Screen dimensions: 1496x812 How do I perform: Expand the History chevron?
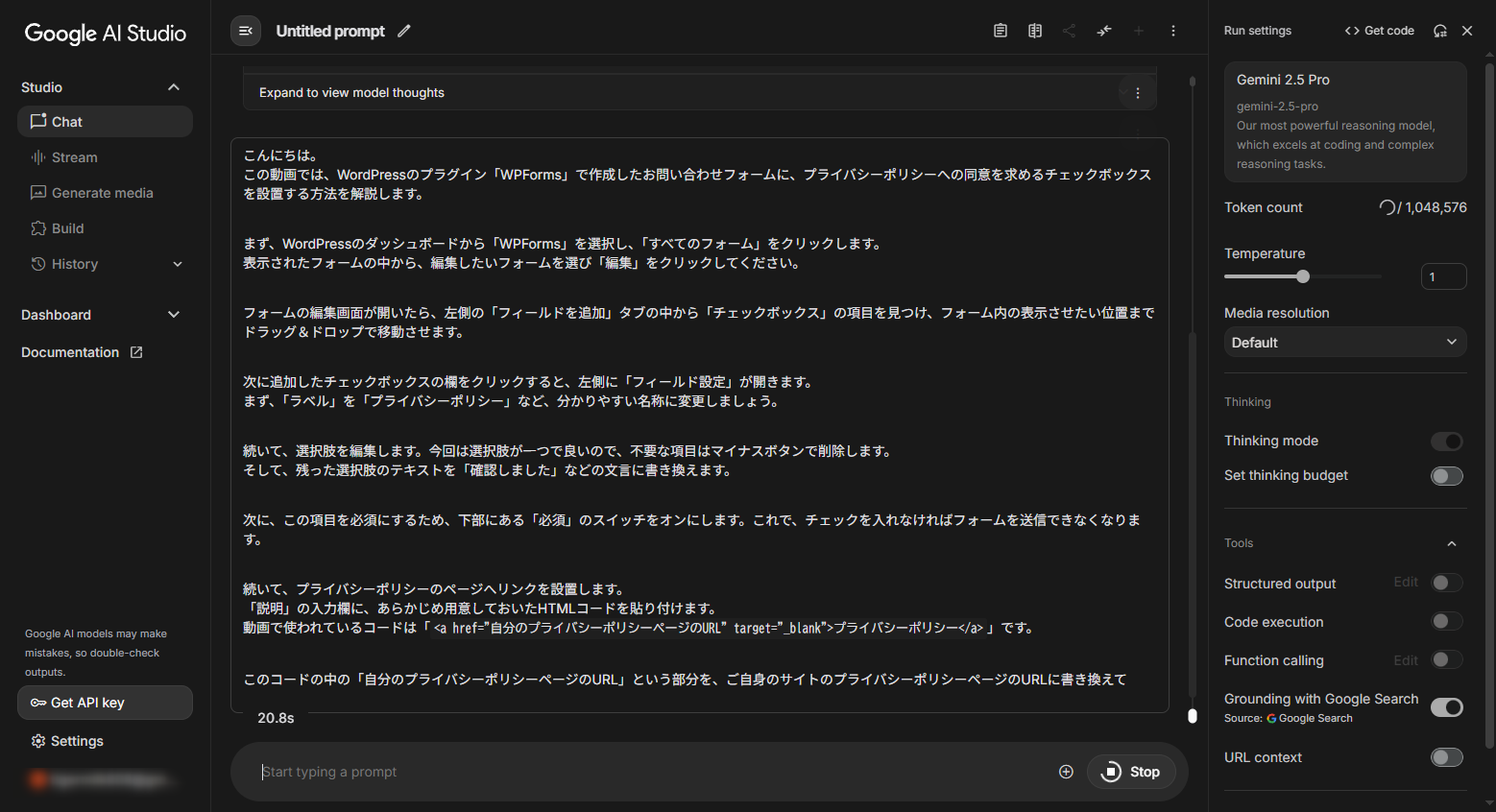178,264
